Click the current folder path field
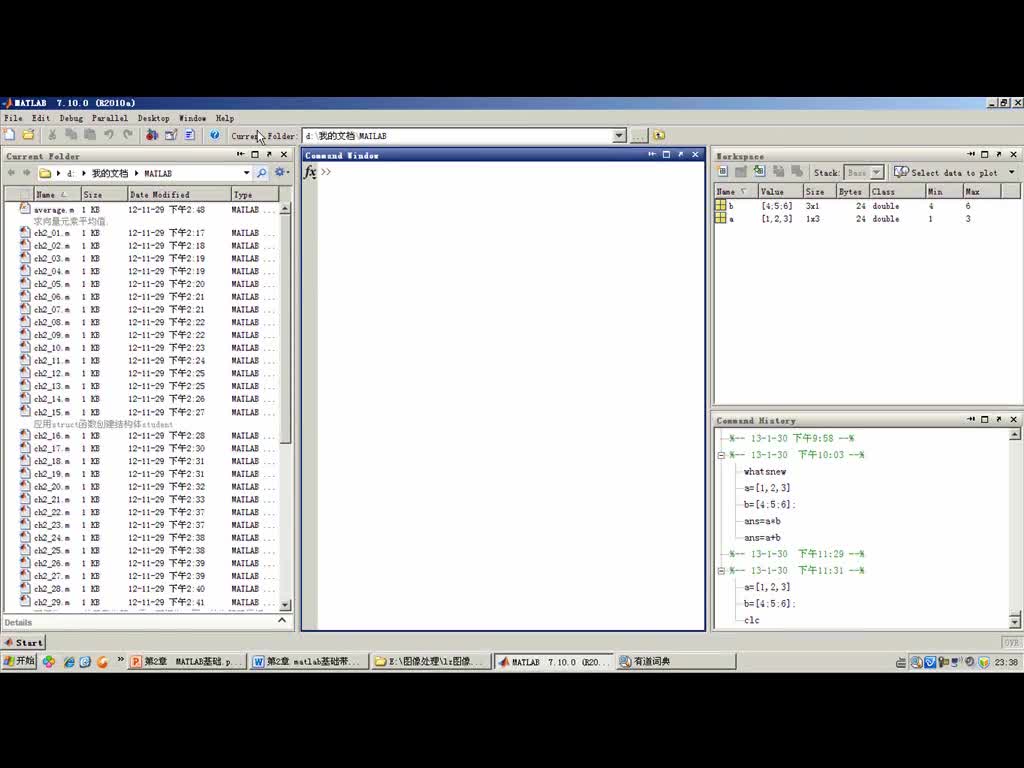 pyautogui.click(x=458, y=136)
